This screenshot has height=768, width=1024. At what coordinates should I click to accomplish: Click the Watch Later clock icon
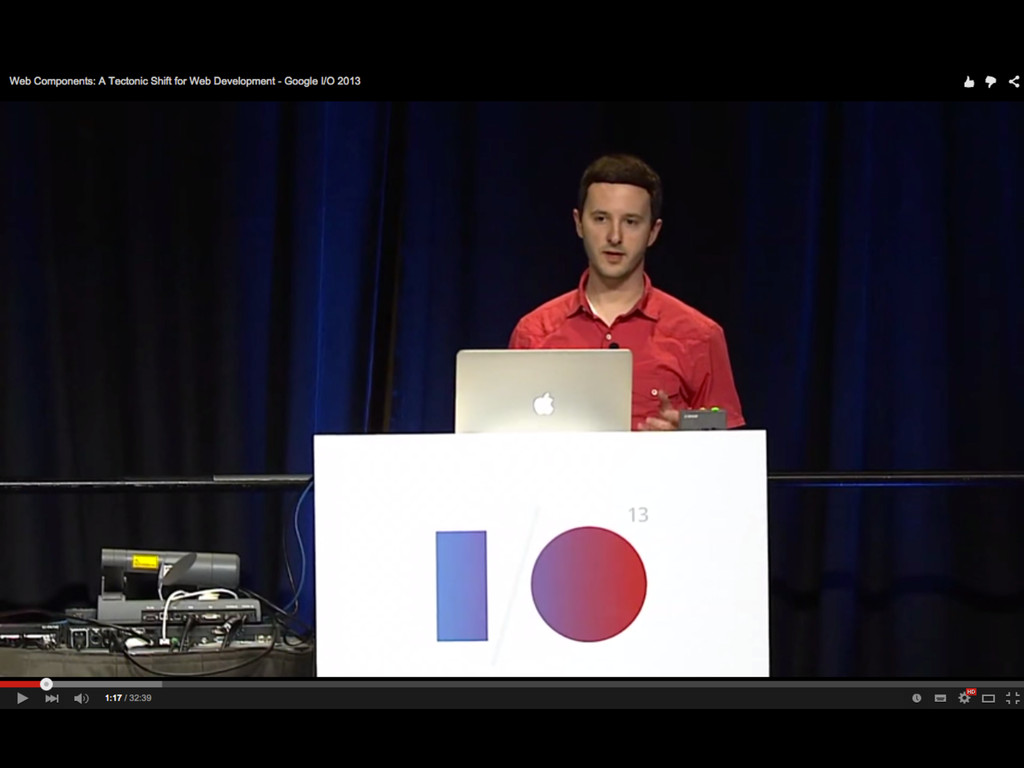pyautogui.click(x=916, y=698)
